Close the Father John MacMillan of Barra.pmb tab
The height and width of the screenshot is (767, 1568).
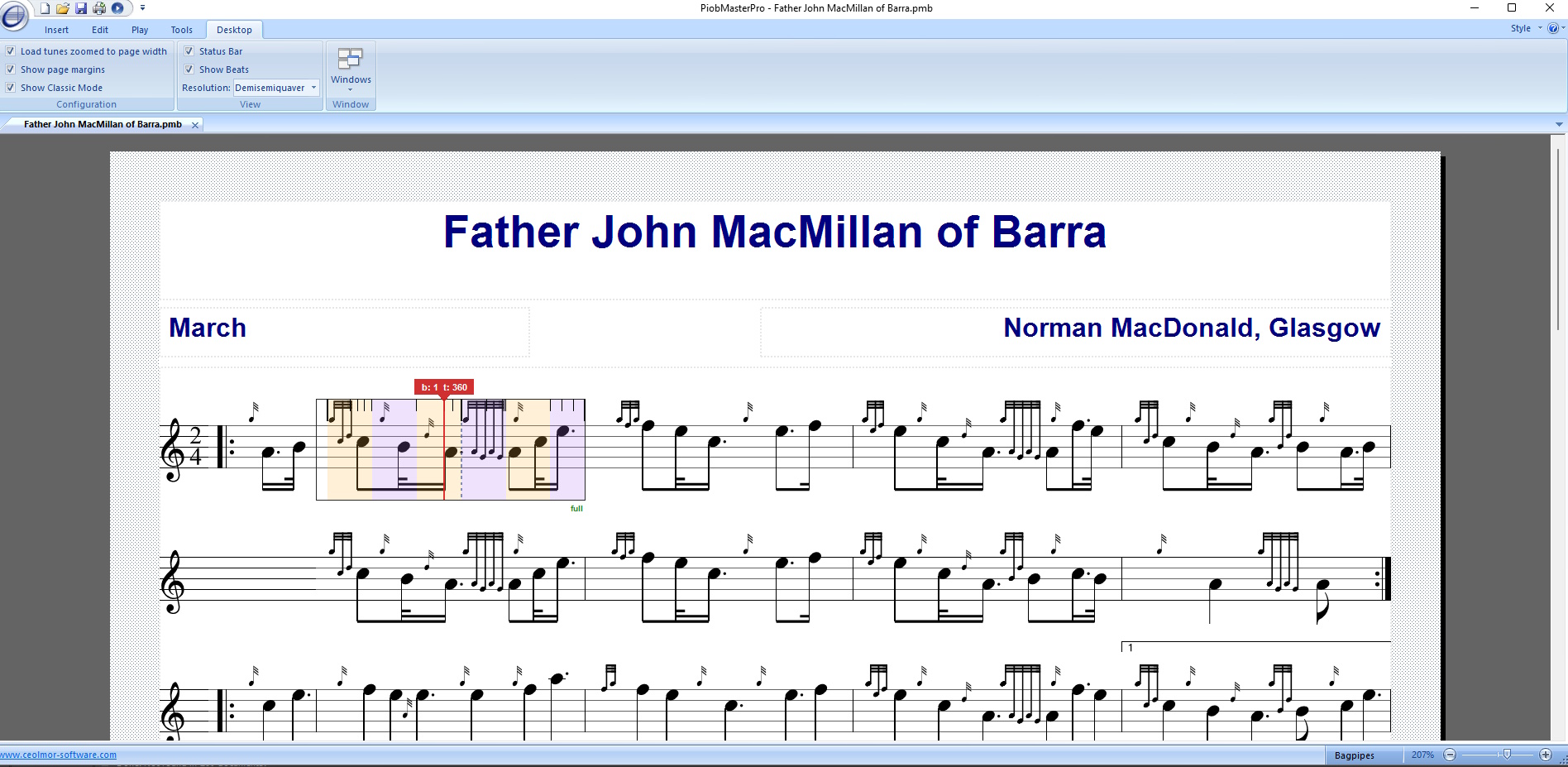pyautogui.click(x=195, y=125)
